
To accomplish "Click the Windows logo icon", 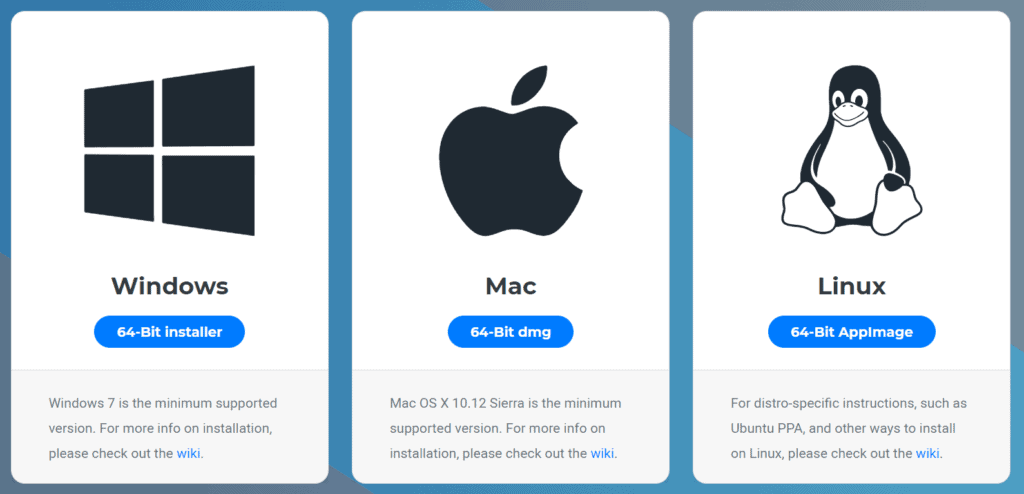I will [169, 150].
